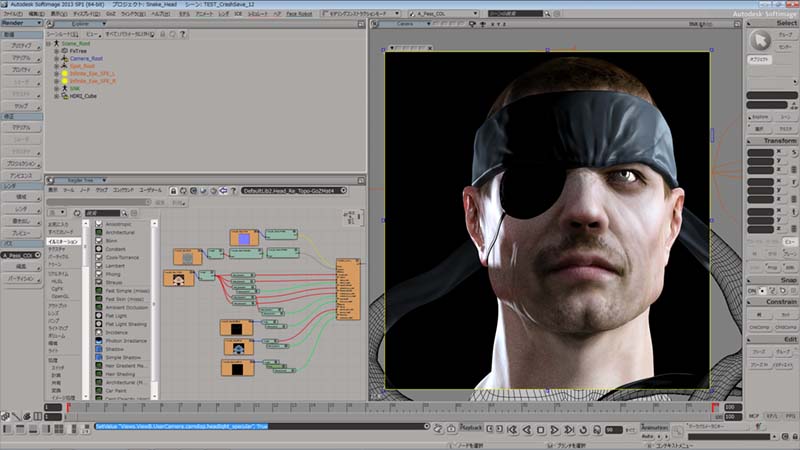Click the magnifier icon in top search box
The height and width of the screenshot is (450, 800).
(547, 14)
